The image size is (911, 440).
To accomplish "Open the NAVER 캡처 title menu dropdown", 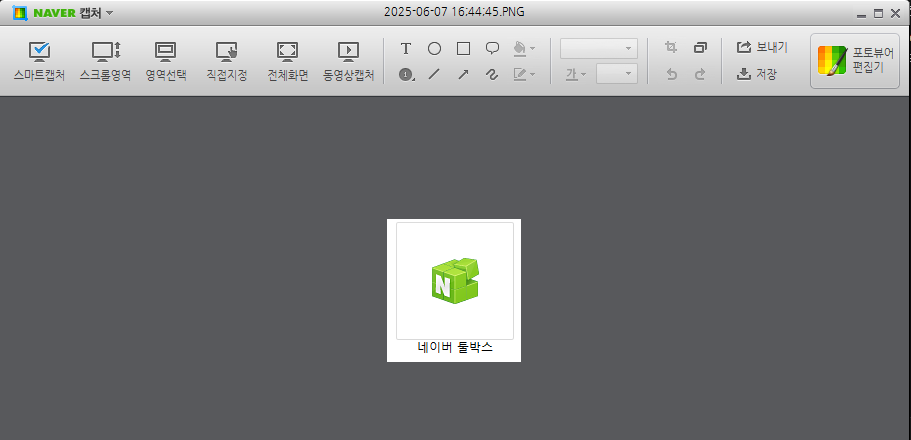I will pos(109,13).
